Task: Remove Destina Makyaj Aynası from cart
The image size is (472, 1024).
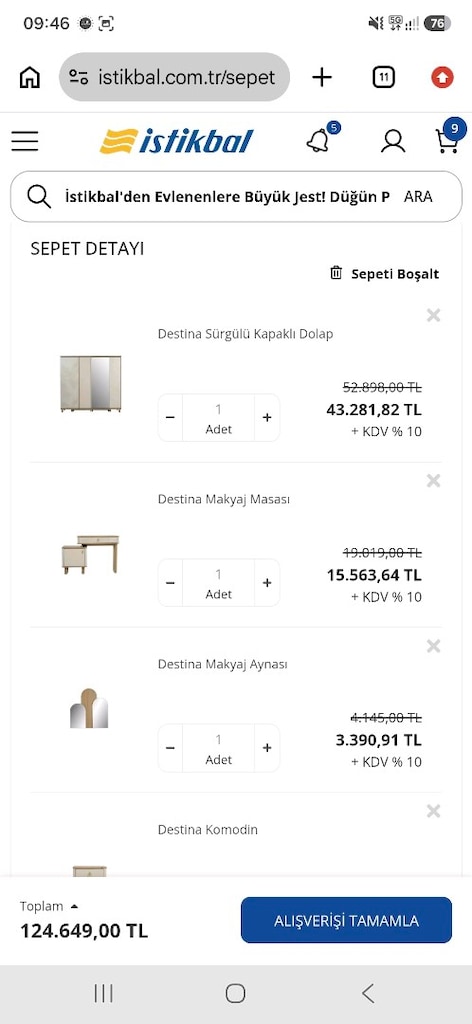Action: (x=433, y=646)
